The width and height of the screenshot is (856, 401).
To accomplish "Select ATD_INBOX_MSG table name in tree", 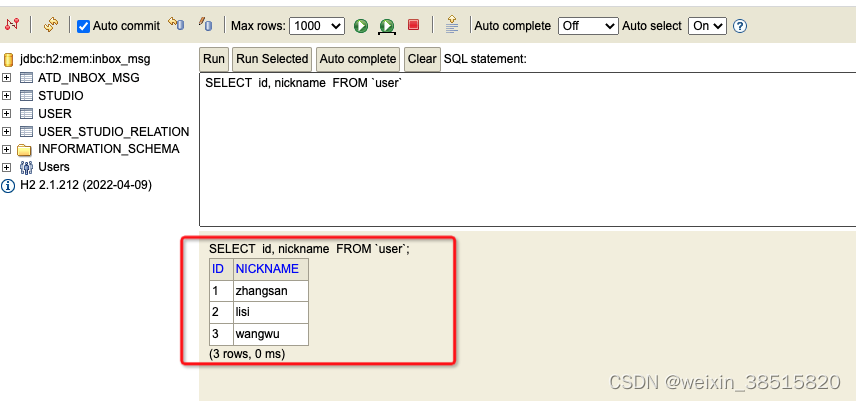I will click(88, 77).
